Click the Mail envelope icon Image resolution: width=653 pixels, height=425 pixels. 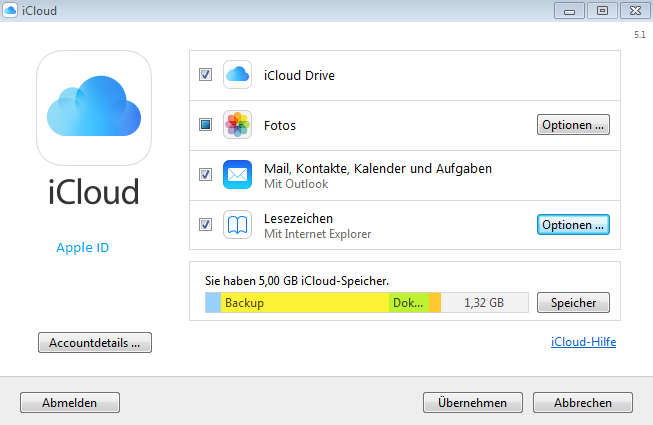tap(237, 174)
